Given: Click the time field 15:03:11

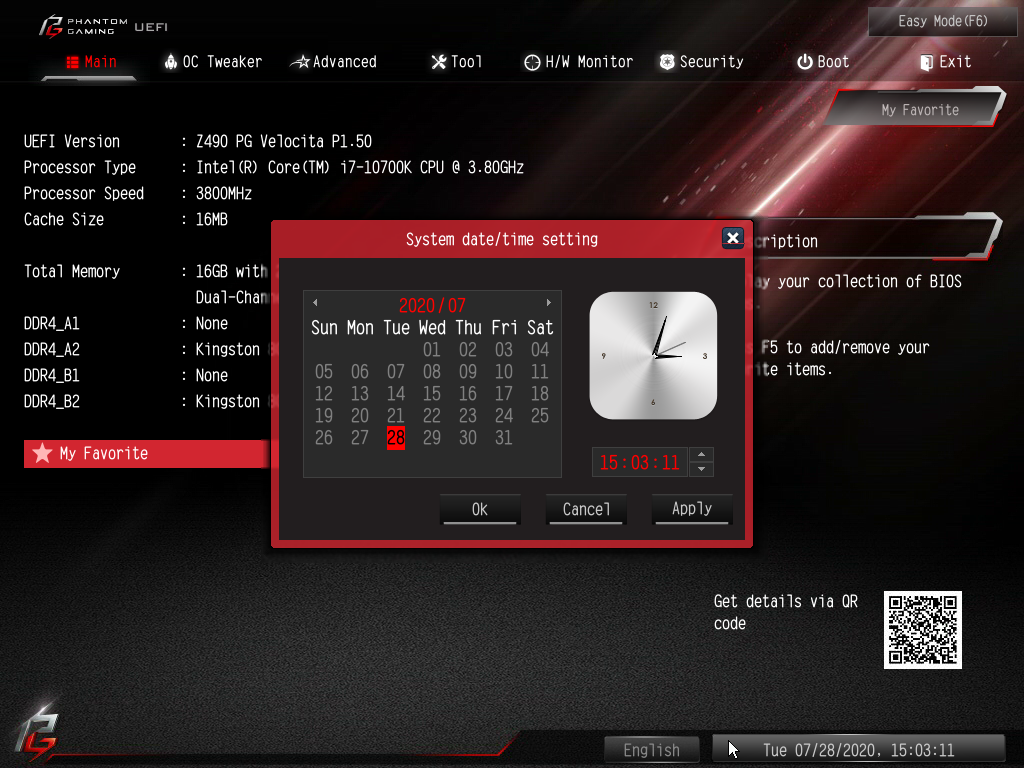Looking at the screenshot, I should (639, 462).
